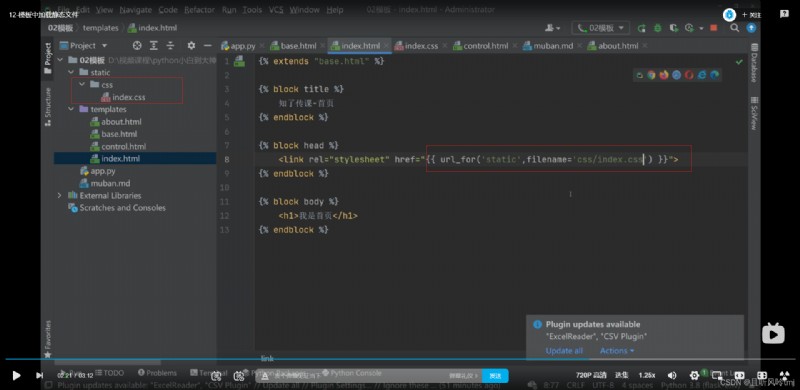Open the uploader avatar
The width and height of the screenshot is (800, 390).
tap(730, 14)
